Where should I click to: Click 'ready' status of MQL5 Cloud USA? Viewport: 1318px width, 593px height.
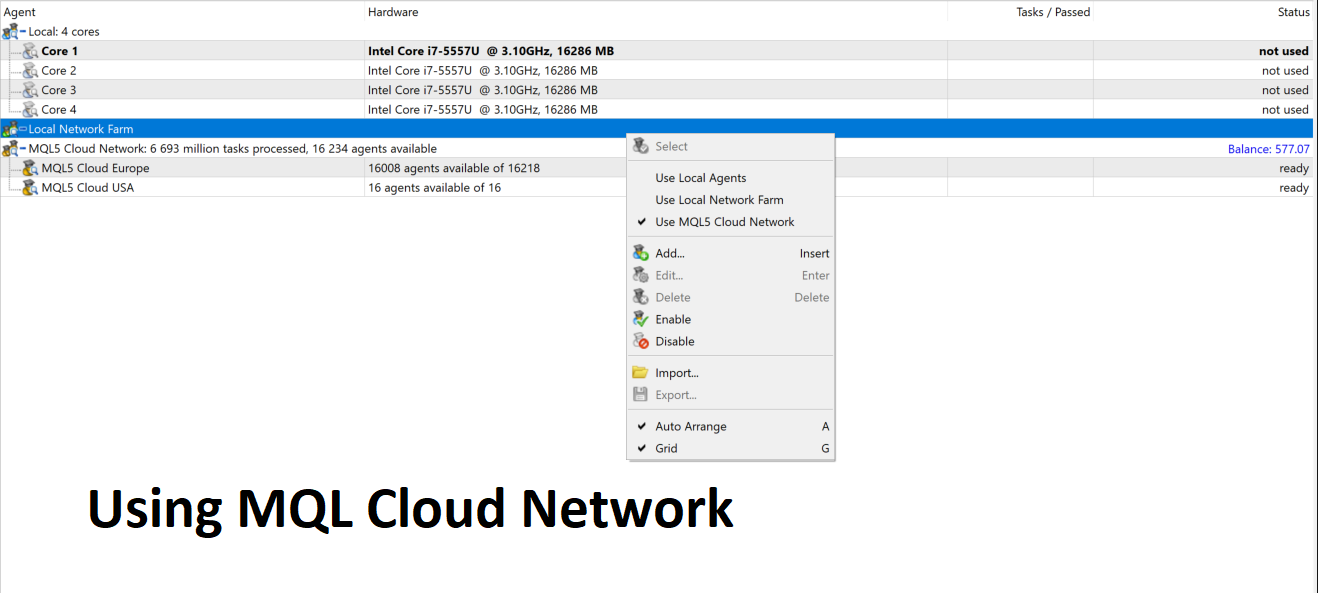[x=1294, y=188]
